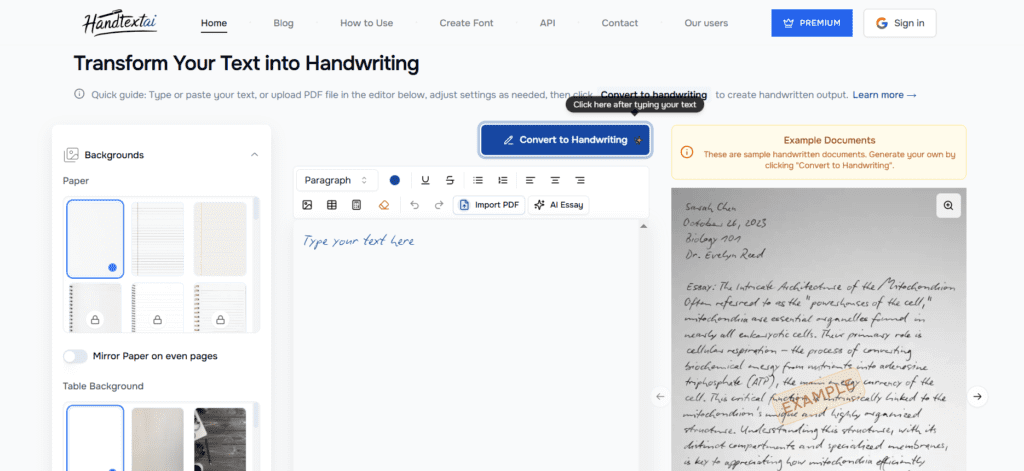The width and height of the screenshot is (1024, 471).
Task: Collapse the Backgrounds section
Action: tap(255, 155)
